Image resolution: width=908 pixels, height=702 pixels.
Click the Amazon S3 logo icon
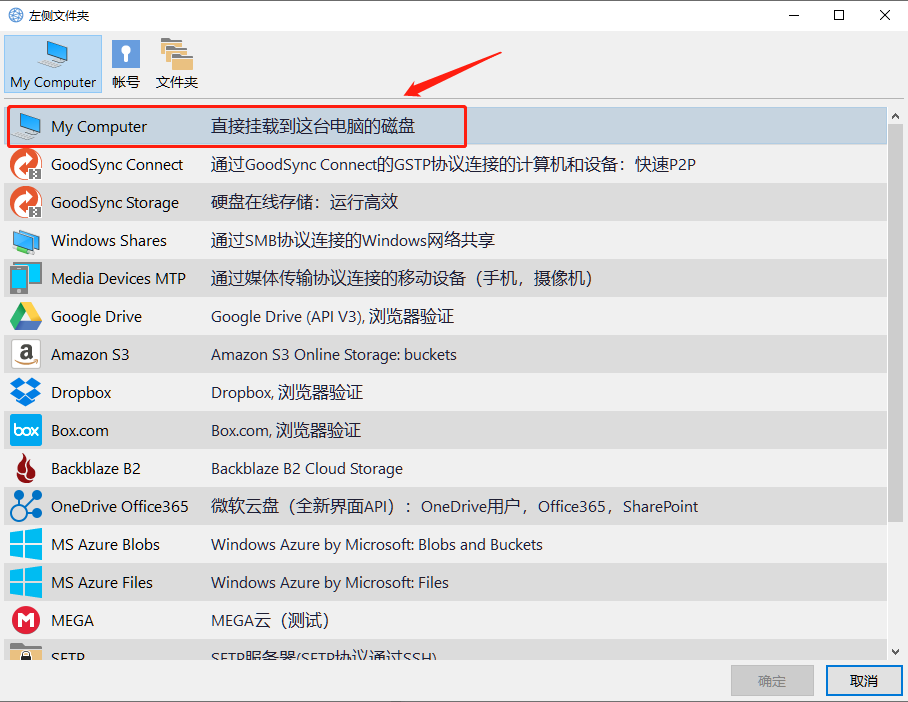point(26,354)
